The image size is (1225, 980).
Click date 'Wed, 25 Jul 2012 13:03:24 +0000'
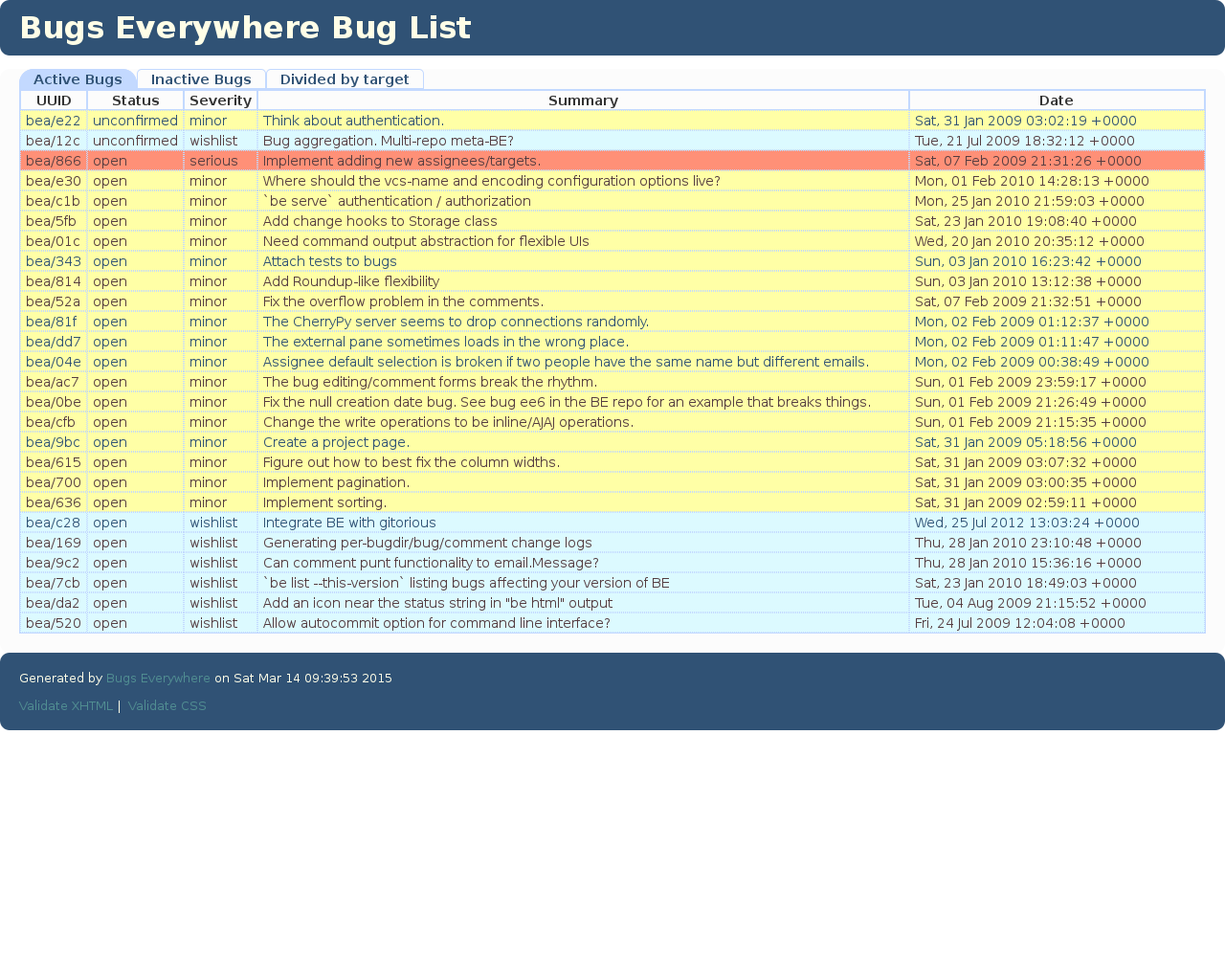coord(1027,523)
